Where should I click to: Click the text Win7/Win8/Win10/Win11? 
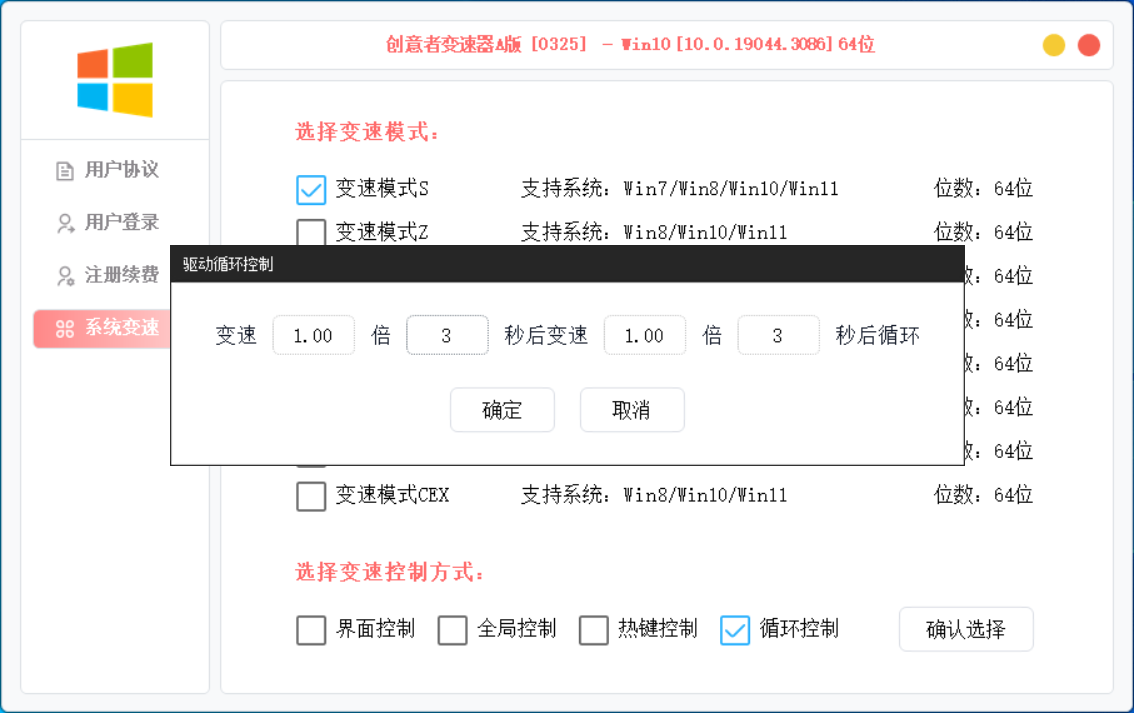click(731, 189)
